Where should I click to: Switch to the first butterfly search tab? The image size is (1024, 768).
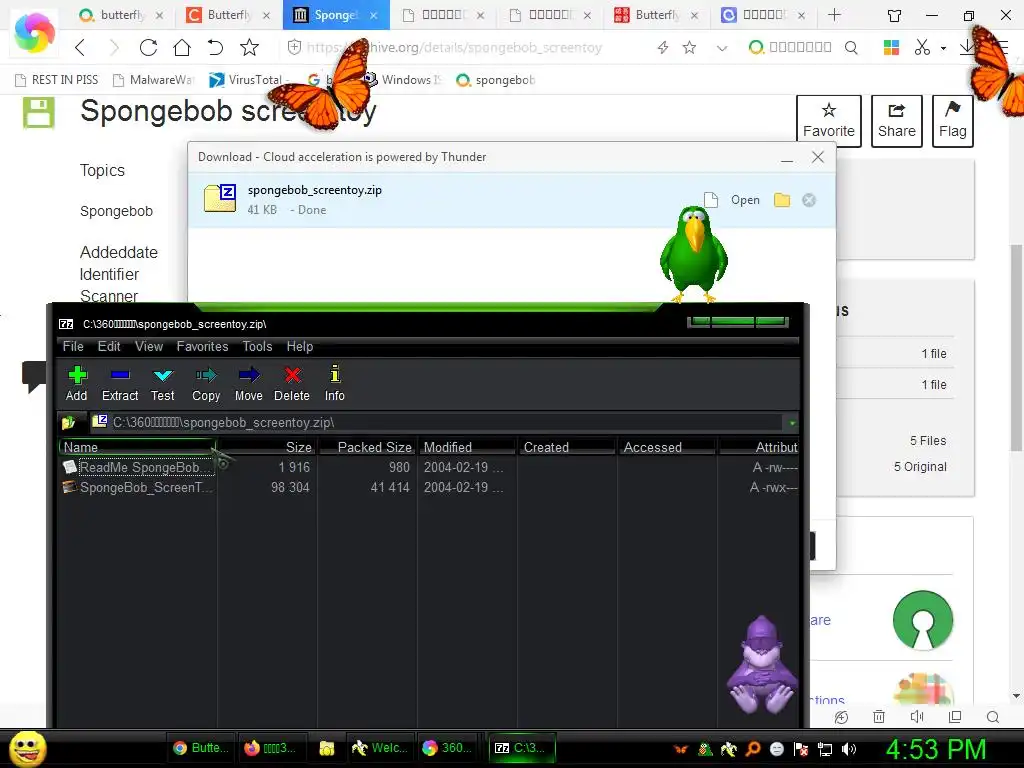click(x=121, y=14)
